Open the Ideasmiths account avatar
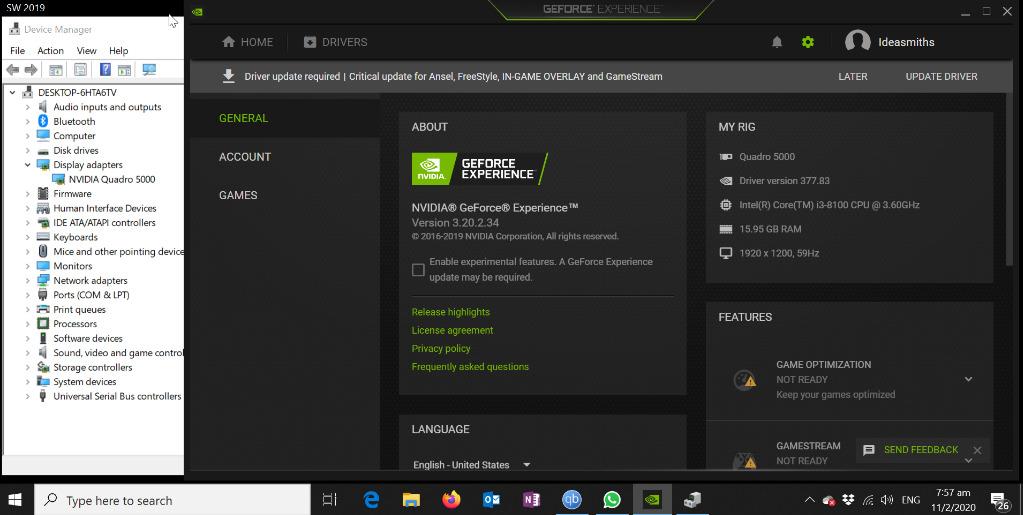This screenshot has width=1023, height=515. 857,42
